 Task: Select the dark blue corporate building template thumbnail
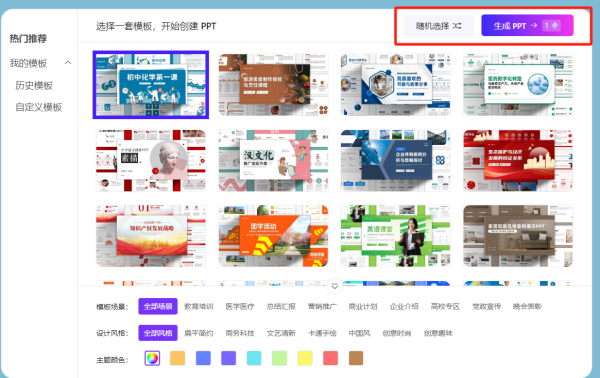(395, 160)
